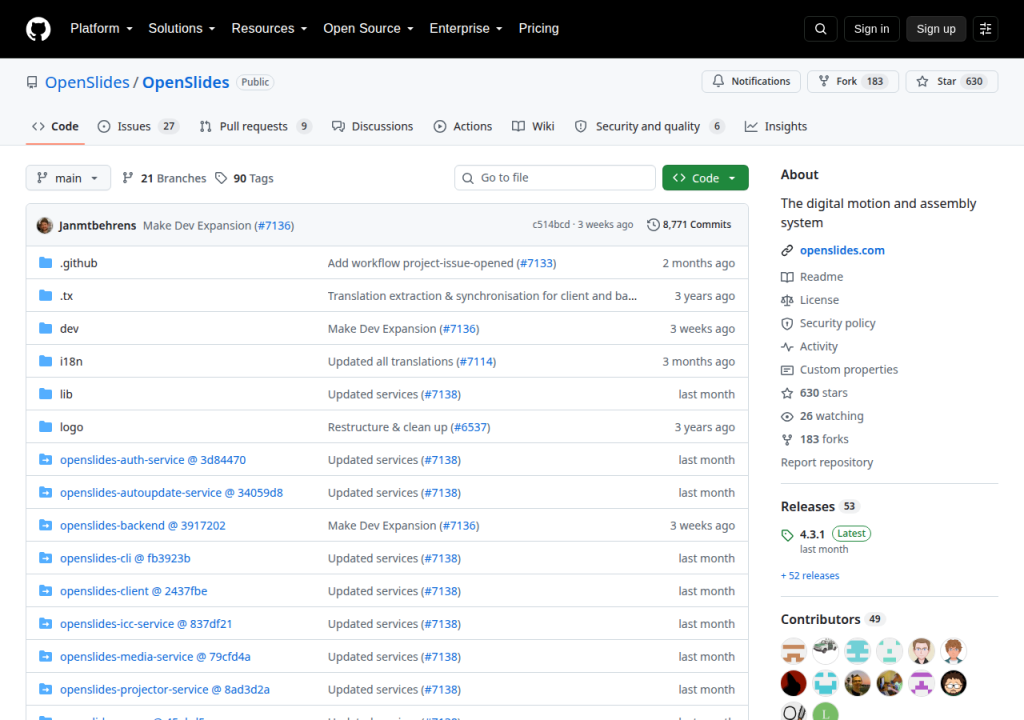
Task: Open the green Code dropdown button
Action: coord(705,178)
